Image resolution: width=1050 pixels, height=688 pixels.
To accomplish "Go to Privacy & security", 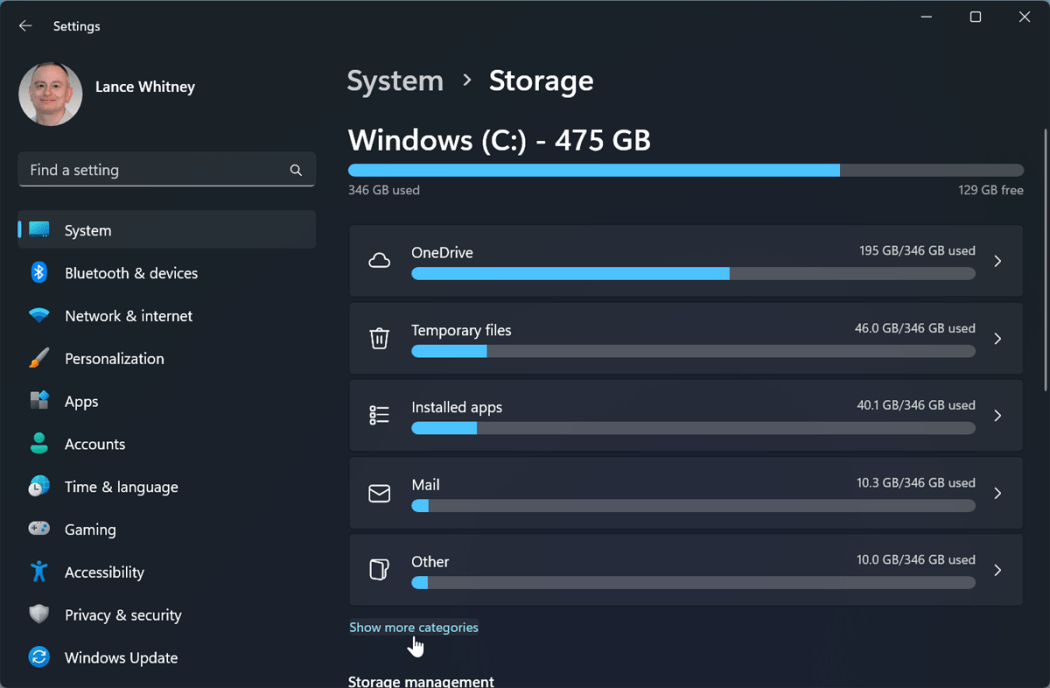I will 123,615.
